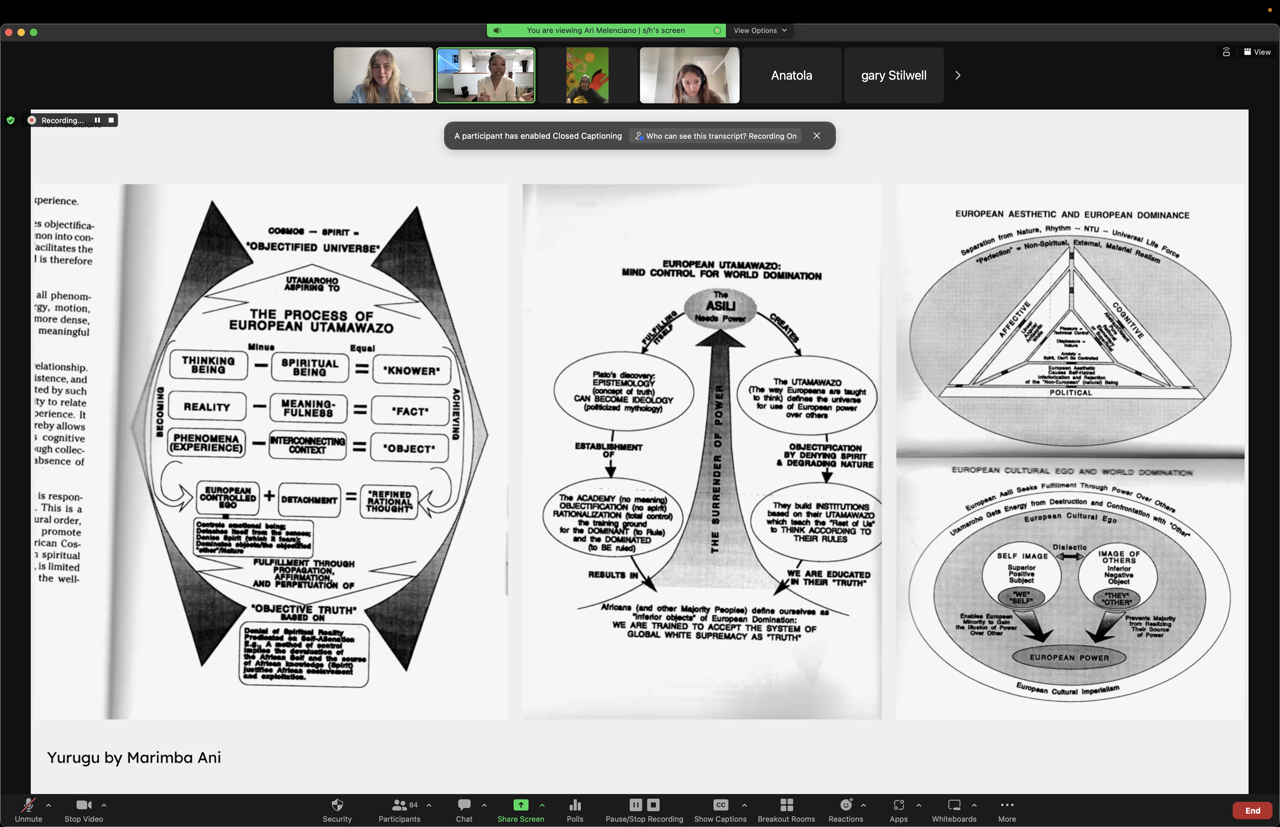Open the More menu in toolbar

(1006, 809)
